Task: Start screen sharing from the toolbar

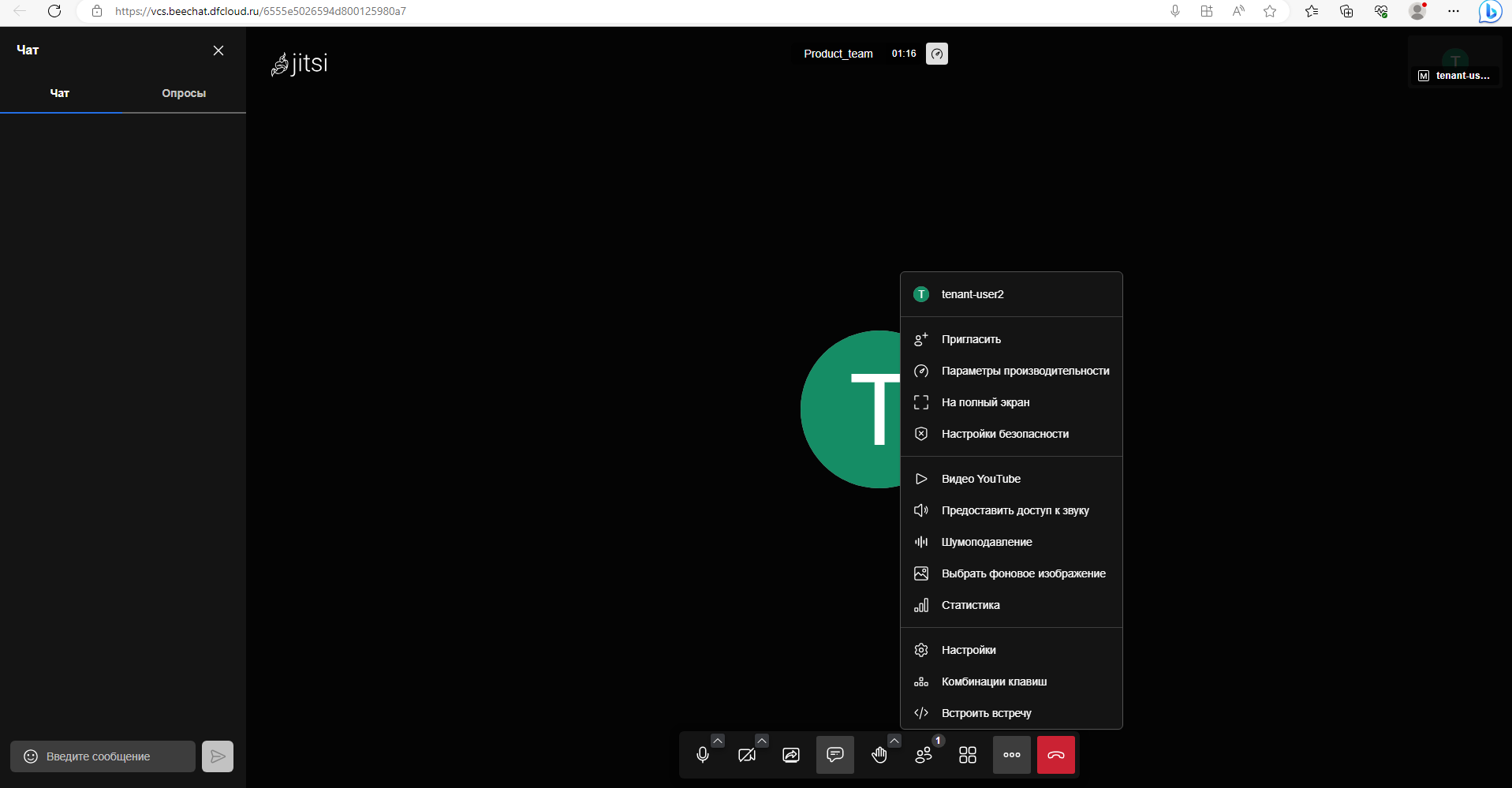Action: (x=791, y=755)
